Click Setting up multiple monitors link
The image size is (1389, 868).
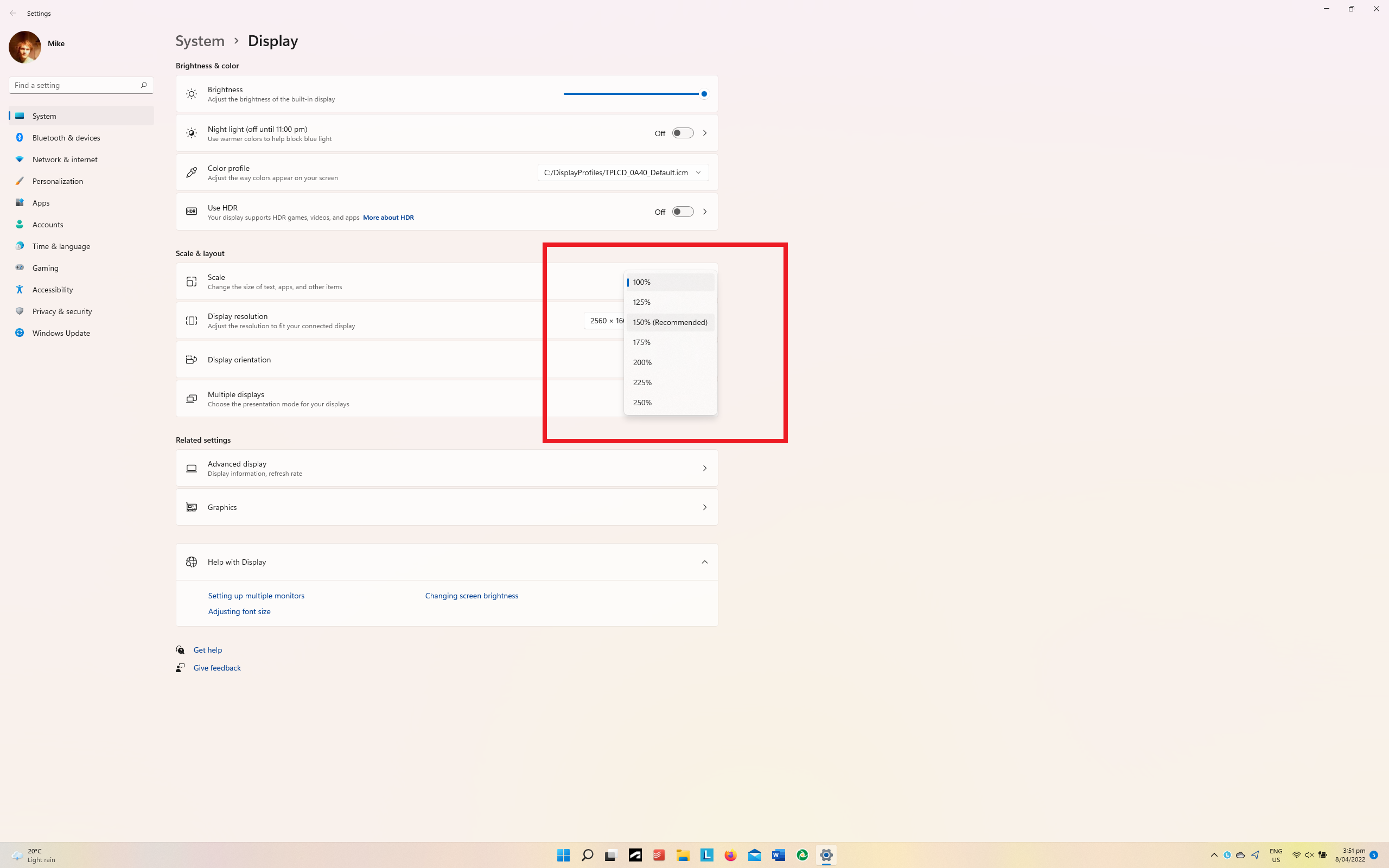tap(256, 596)
